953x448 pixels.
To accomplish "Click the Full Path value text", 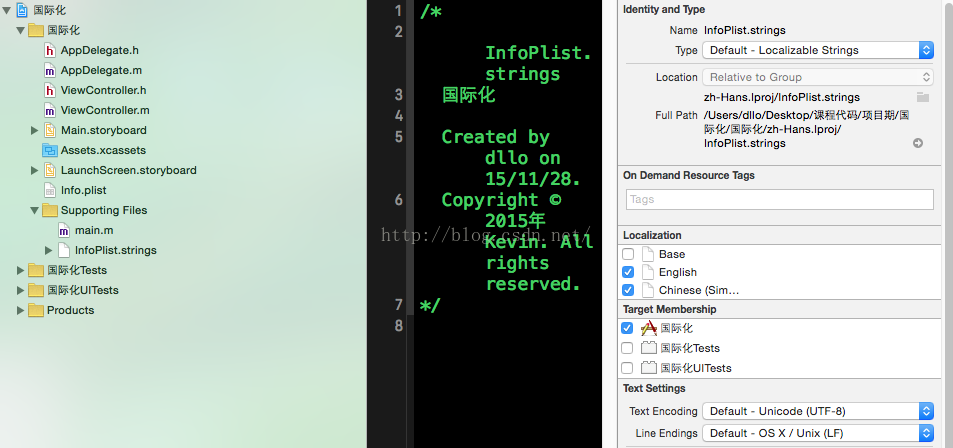I will point(807,129).
